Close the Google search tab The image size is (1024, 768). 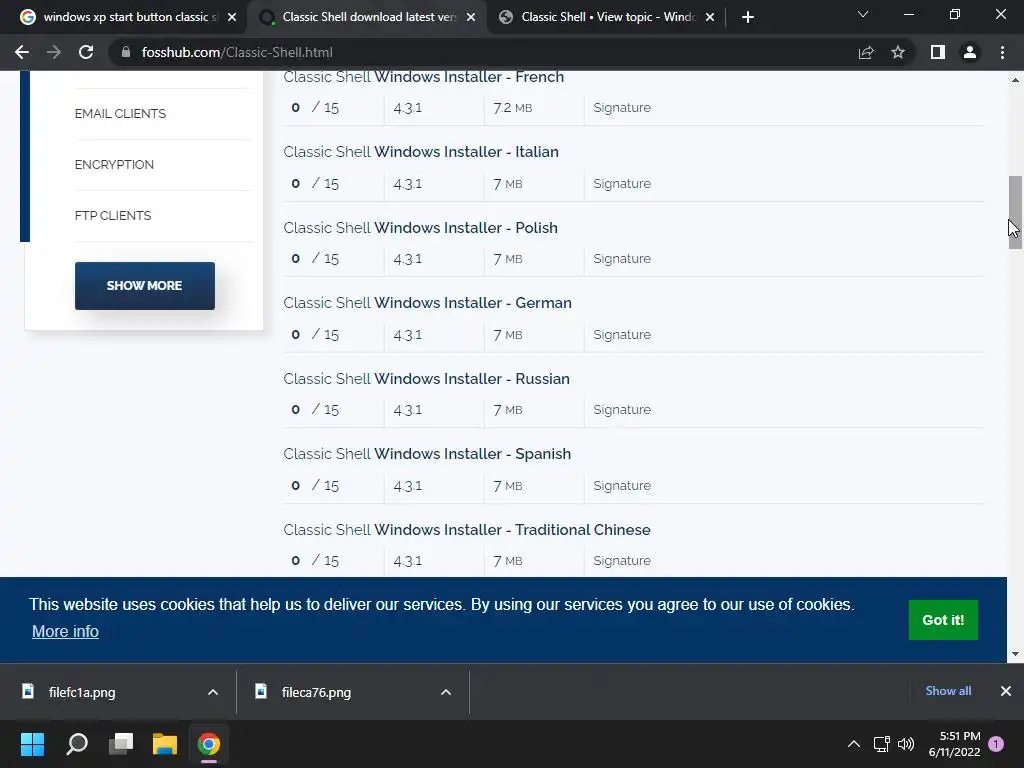pos(232,17)
